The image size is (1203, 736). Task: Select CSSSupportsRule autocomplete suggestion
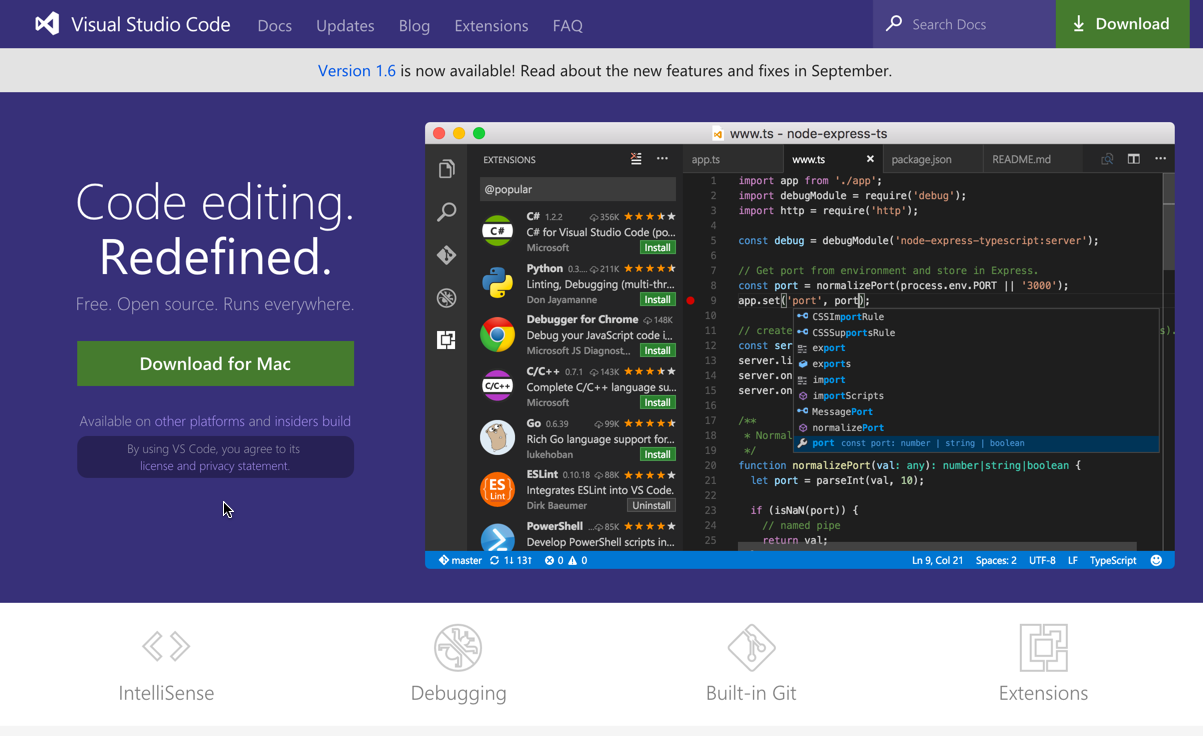977,332
